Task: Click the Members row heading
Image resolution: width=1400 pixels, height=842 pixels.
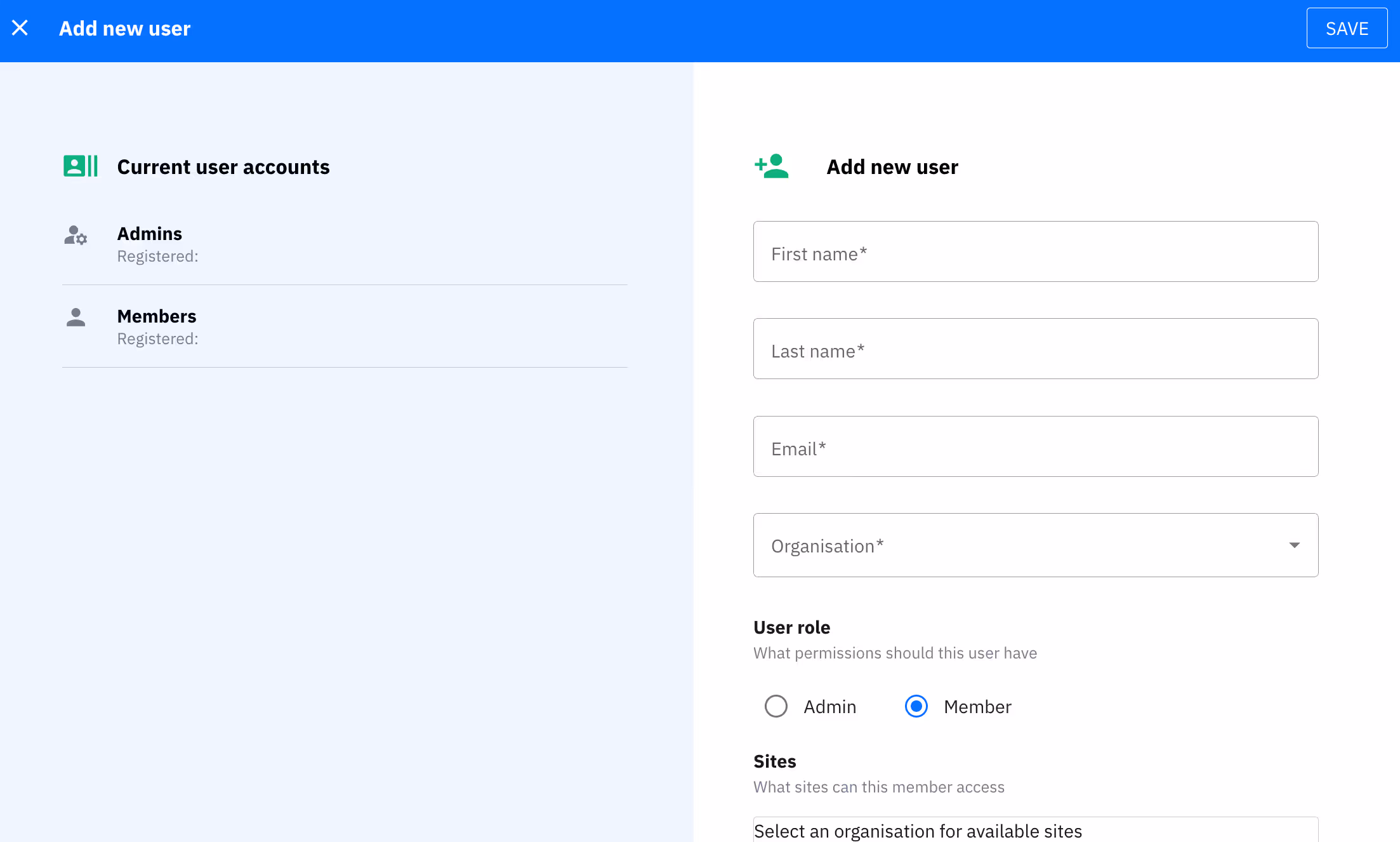Action: tap(156, 316)
